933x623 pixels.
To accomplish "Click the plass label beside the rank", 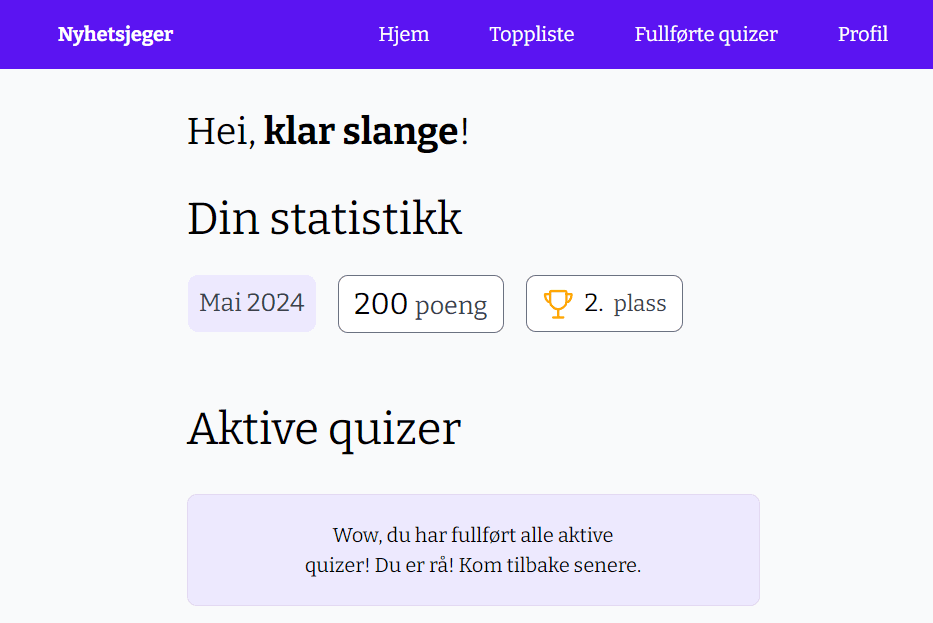I will coord(640,304).
